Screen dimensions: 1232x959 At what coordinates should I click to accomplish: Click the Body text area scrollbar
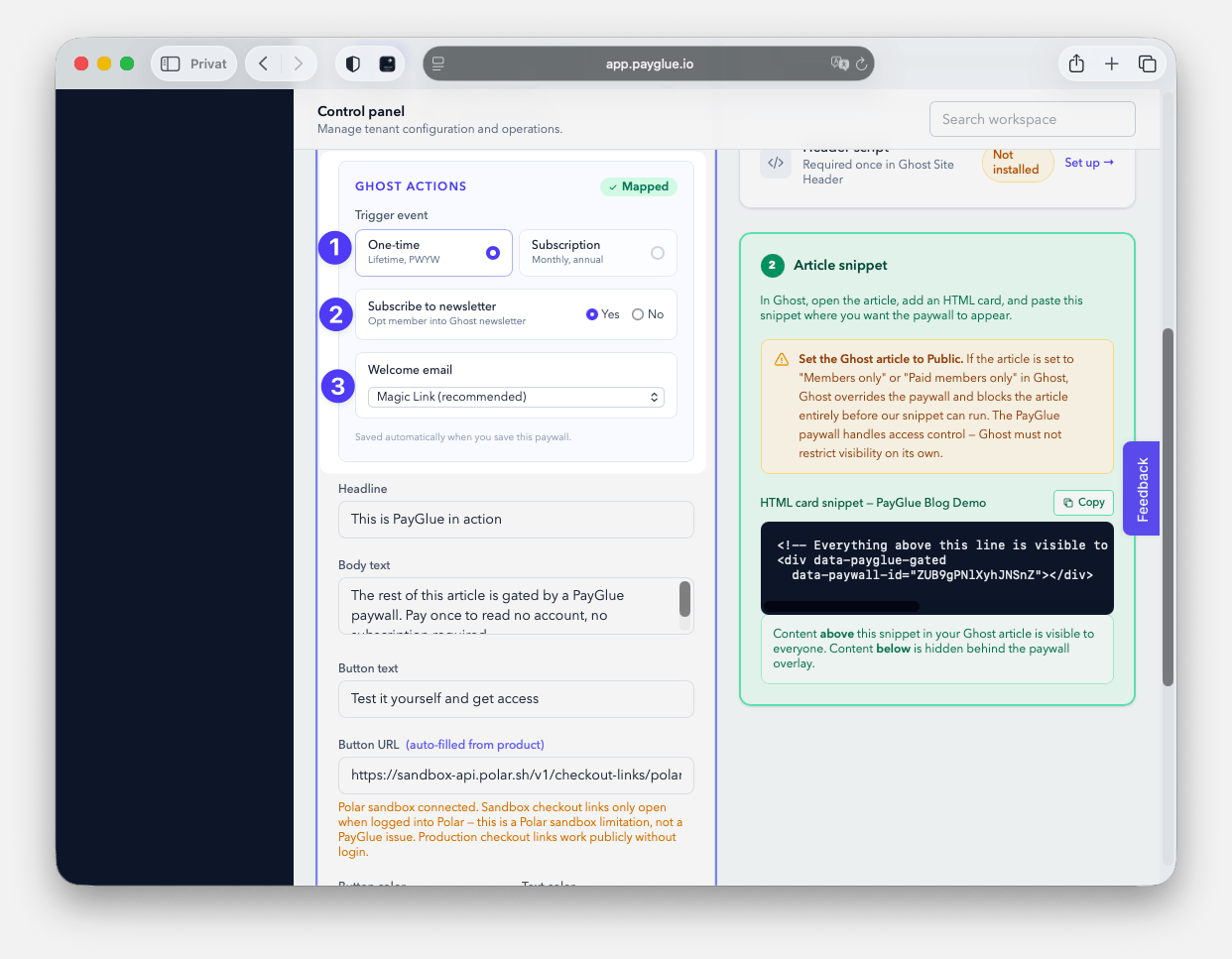pyautogui.click(x=684, y=600)
